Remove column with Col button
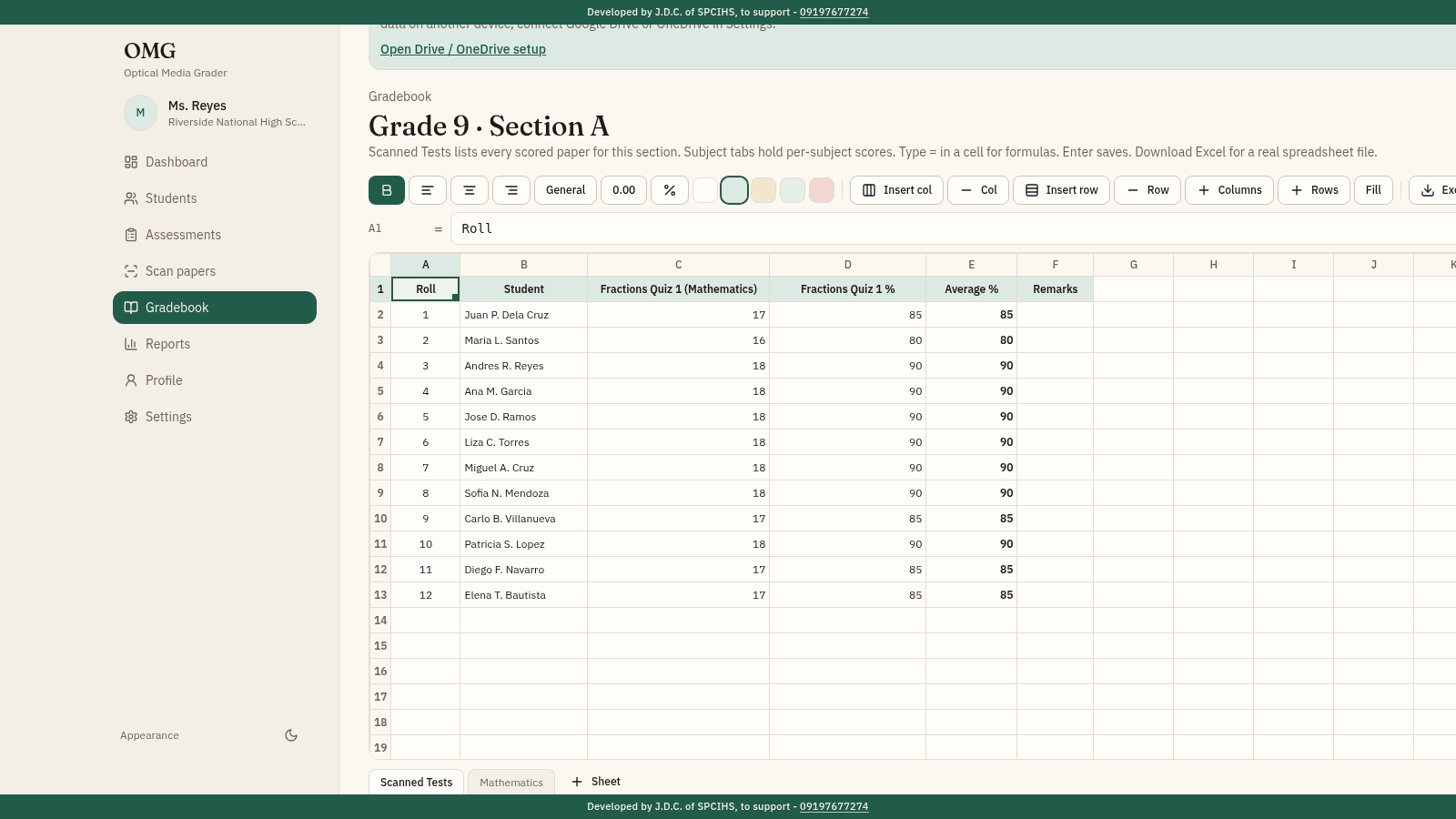 coord(978,190)
